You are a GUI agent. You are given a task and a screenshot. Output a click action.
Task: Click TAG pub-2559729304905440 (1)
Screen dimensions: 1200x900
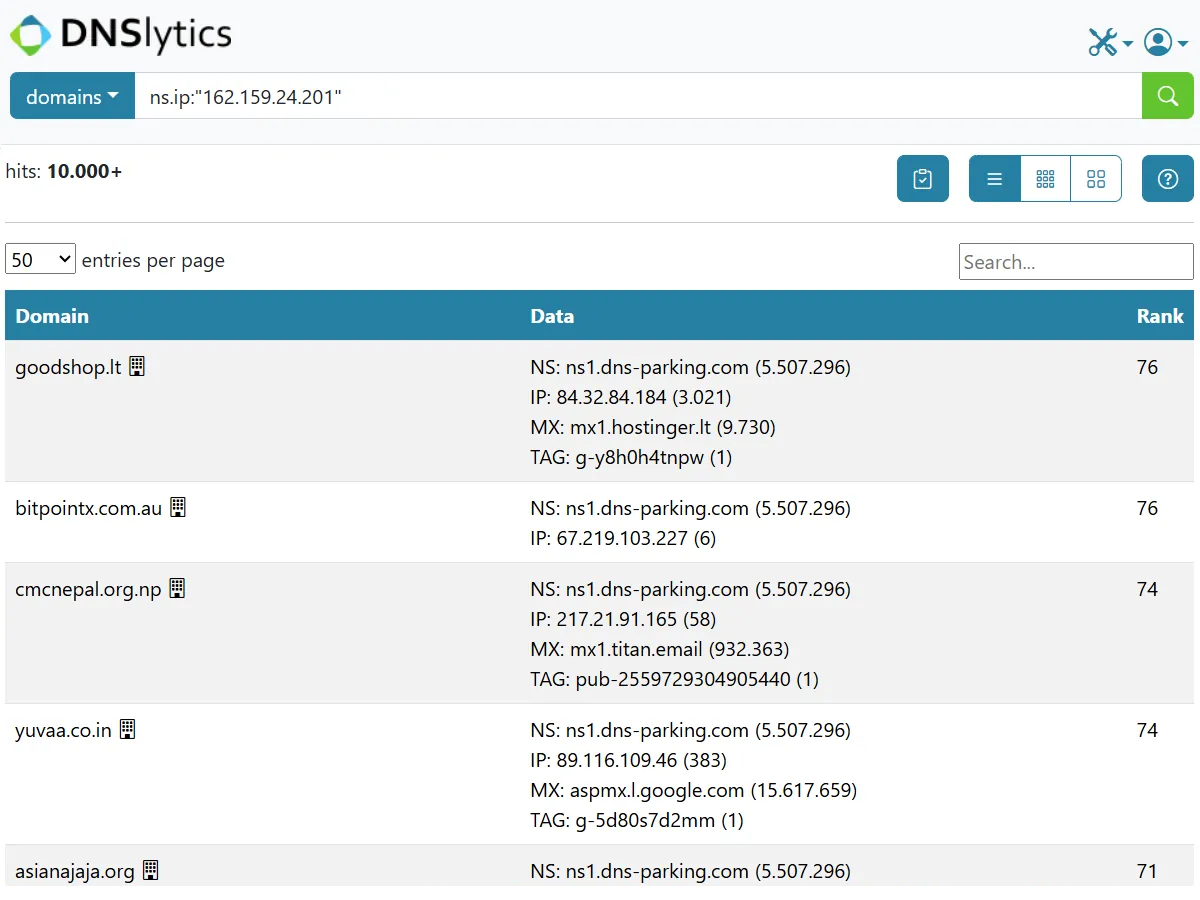[x=674, y=679]
